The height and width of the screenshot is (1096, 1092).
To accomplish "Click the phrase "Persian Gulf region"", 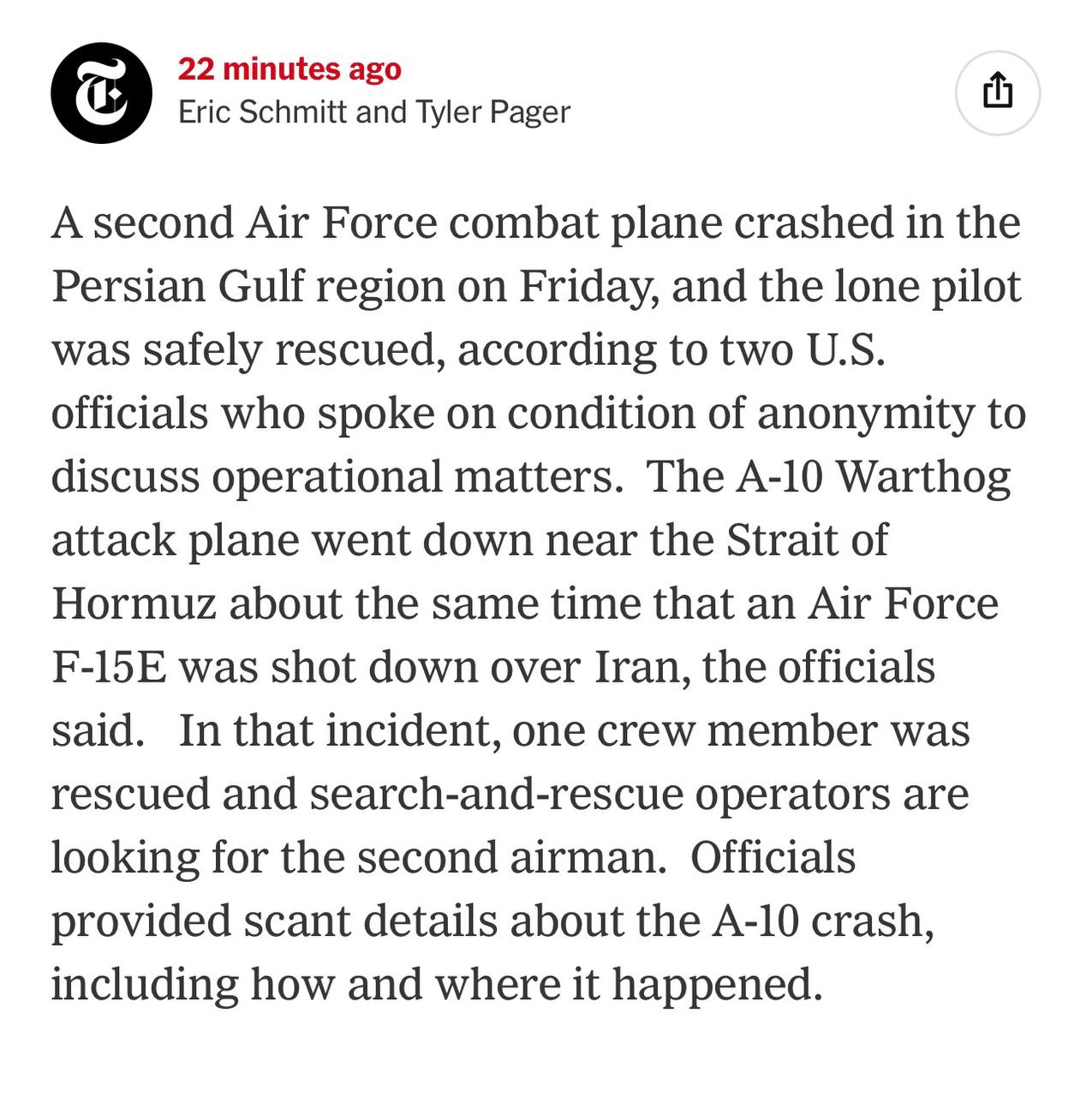I will click(x=248, y=287).
